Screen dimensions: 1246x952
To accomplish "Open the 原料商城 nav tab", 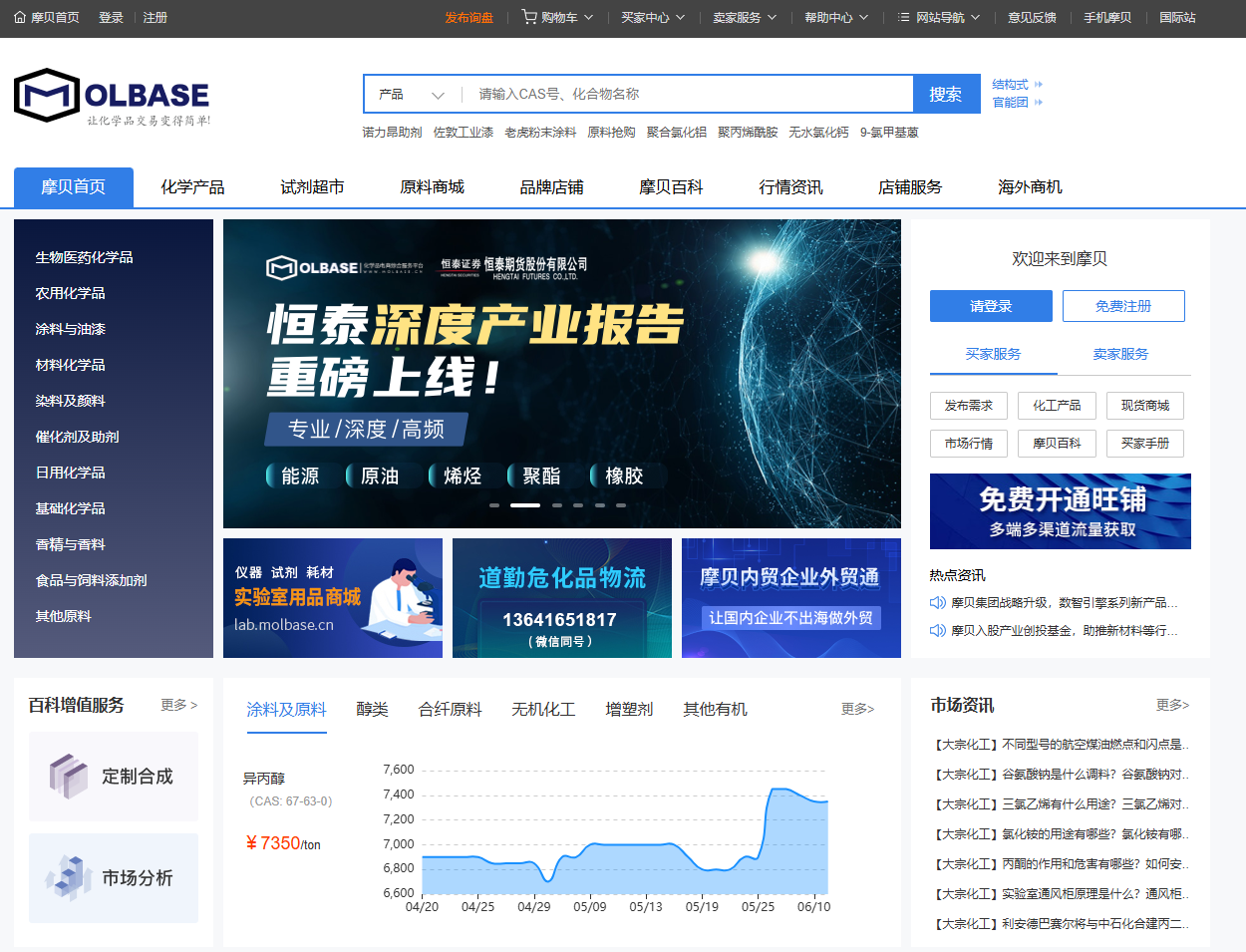I will click(432, 187).
